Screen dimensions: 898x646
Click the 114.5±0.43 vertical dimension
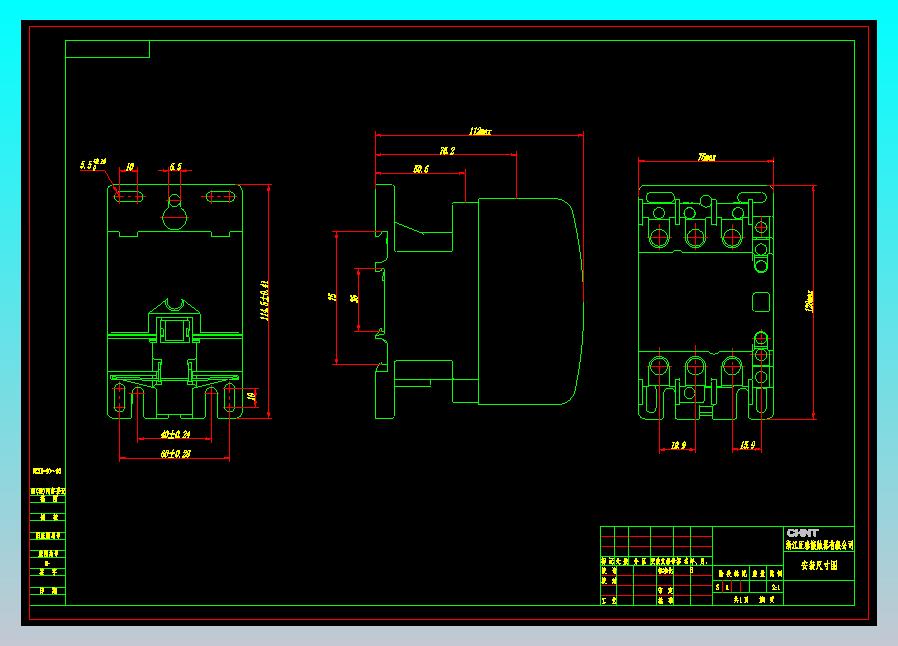coord(264,301)
